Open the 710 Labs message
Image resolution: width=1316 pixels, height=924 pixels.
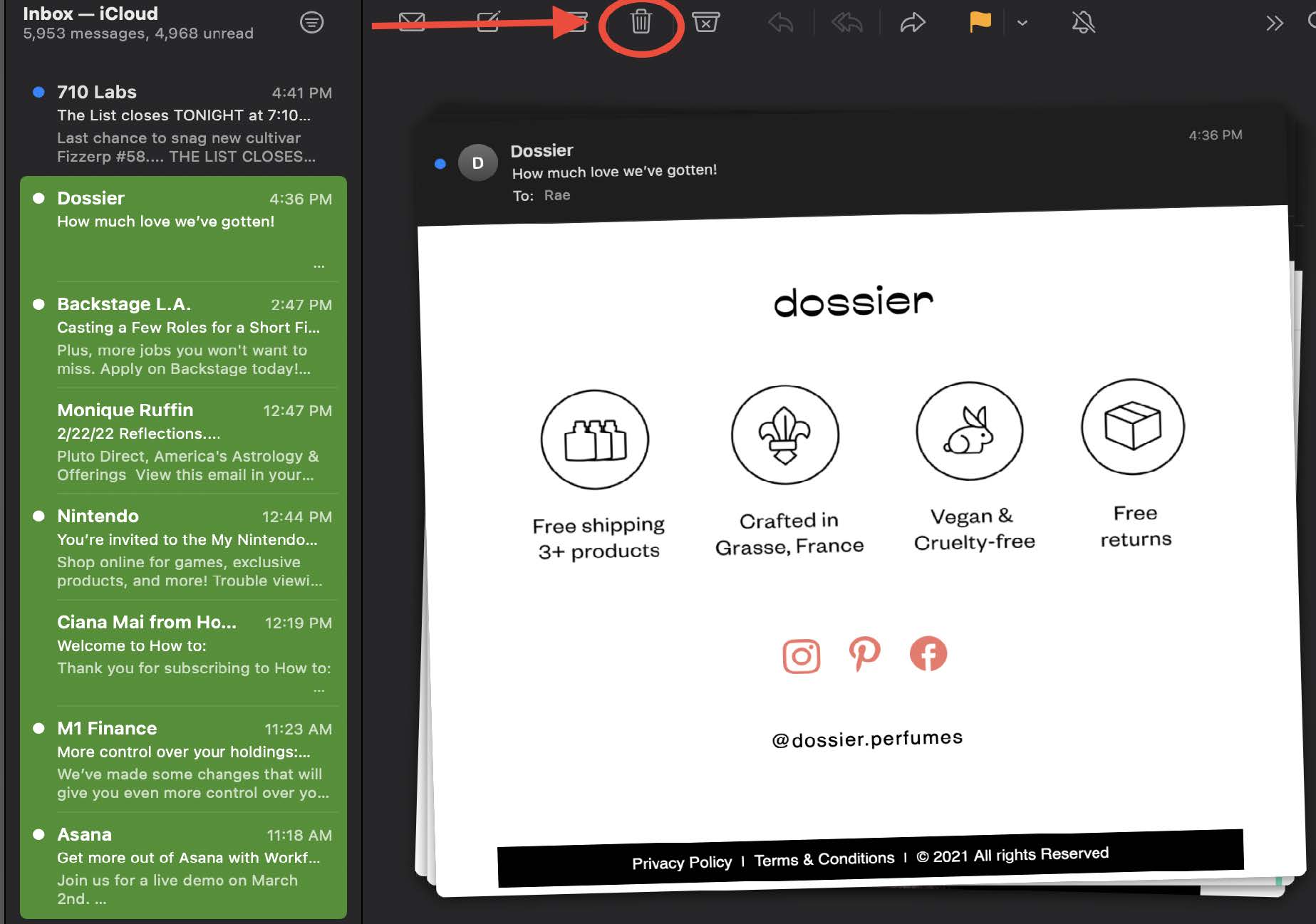coord(184,123)
